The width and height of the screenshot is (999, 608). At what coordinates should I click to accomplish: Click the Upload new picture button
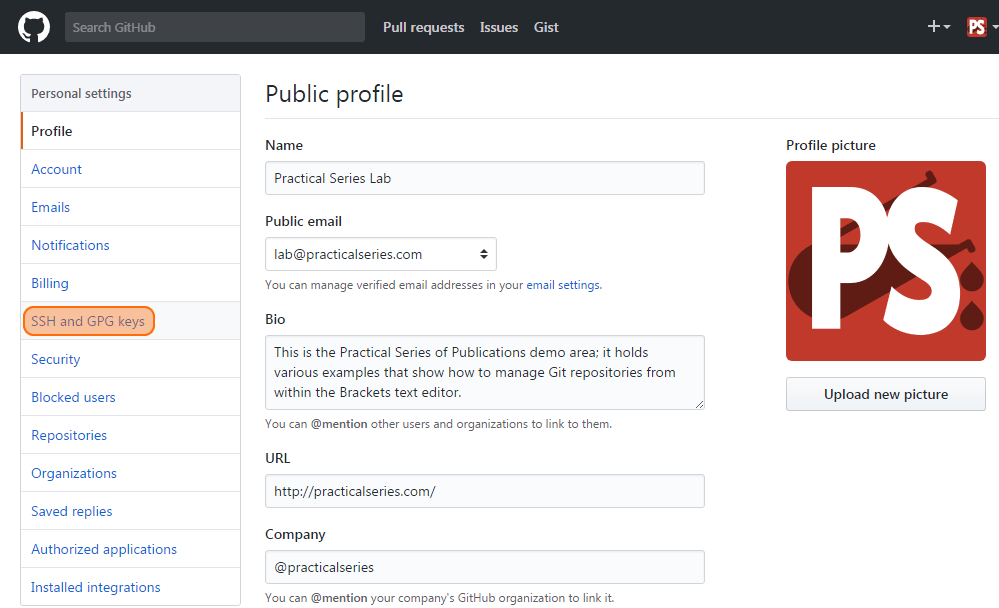(x=886, y=394)
